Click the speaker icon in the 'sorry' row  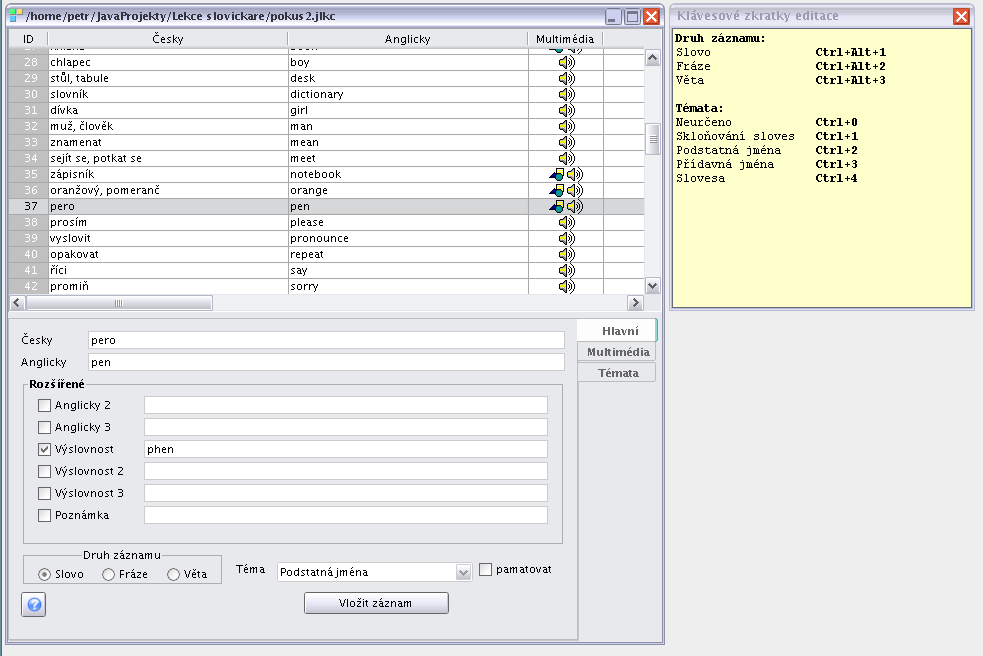[566, 286]
